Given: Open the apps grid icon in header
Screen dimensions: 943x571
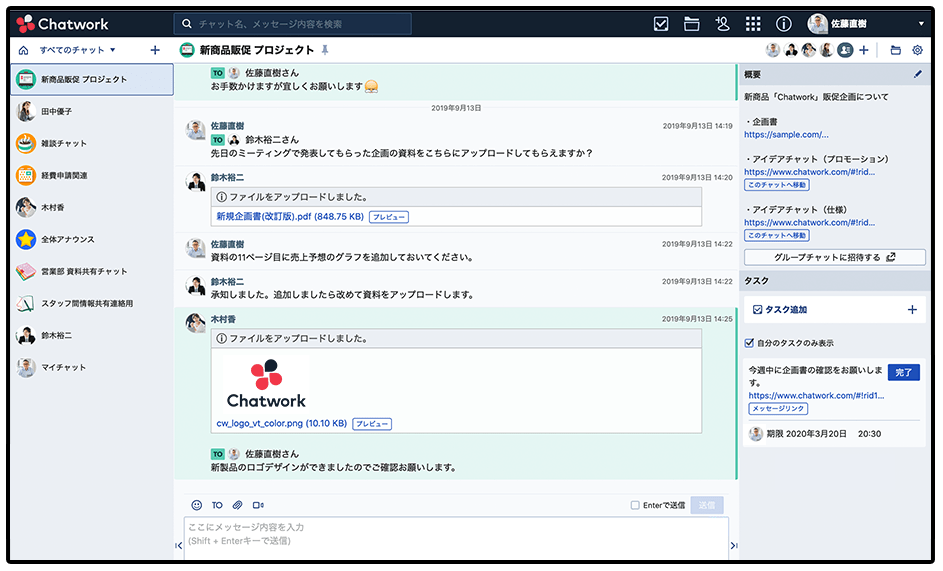Looking at the screenshot, I should coord(753,24).
